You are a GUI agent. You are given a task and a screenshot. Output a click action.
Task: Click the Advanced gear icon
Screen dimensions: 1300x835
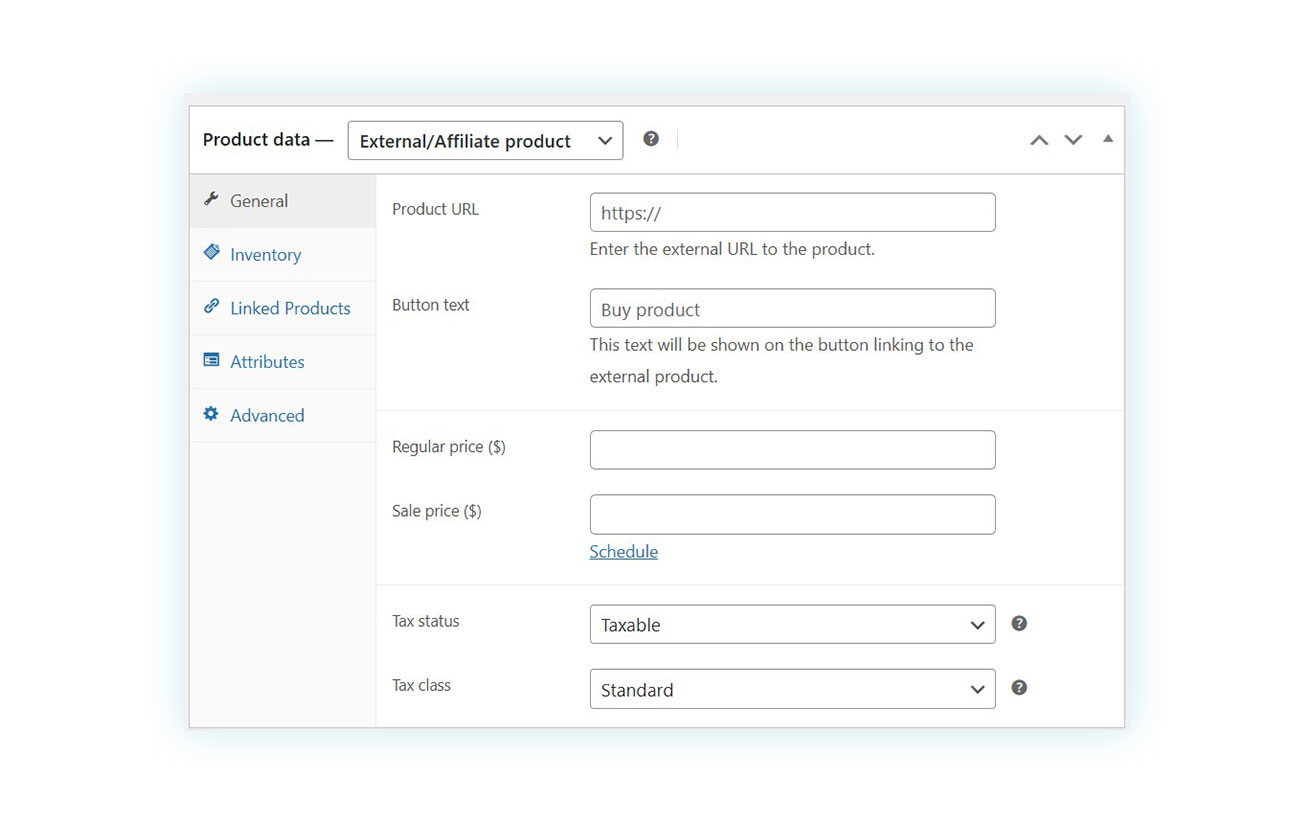pyautogui.click(x=211, y=414)
